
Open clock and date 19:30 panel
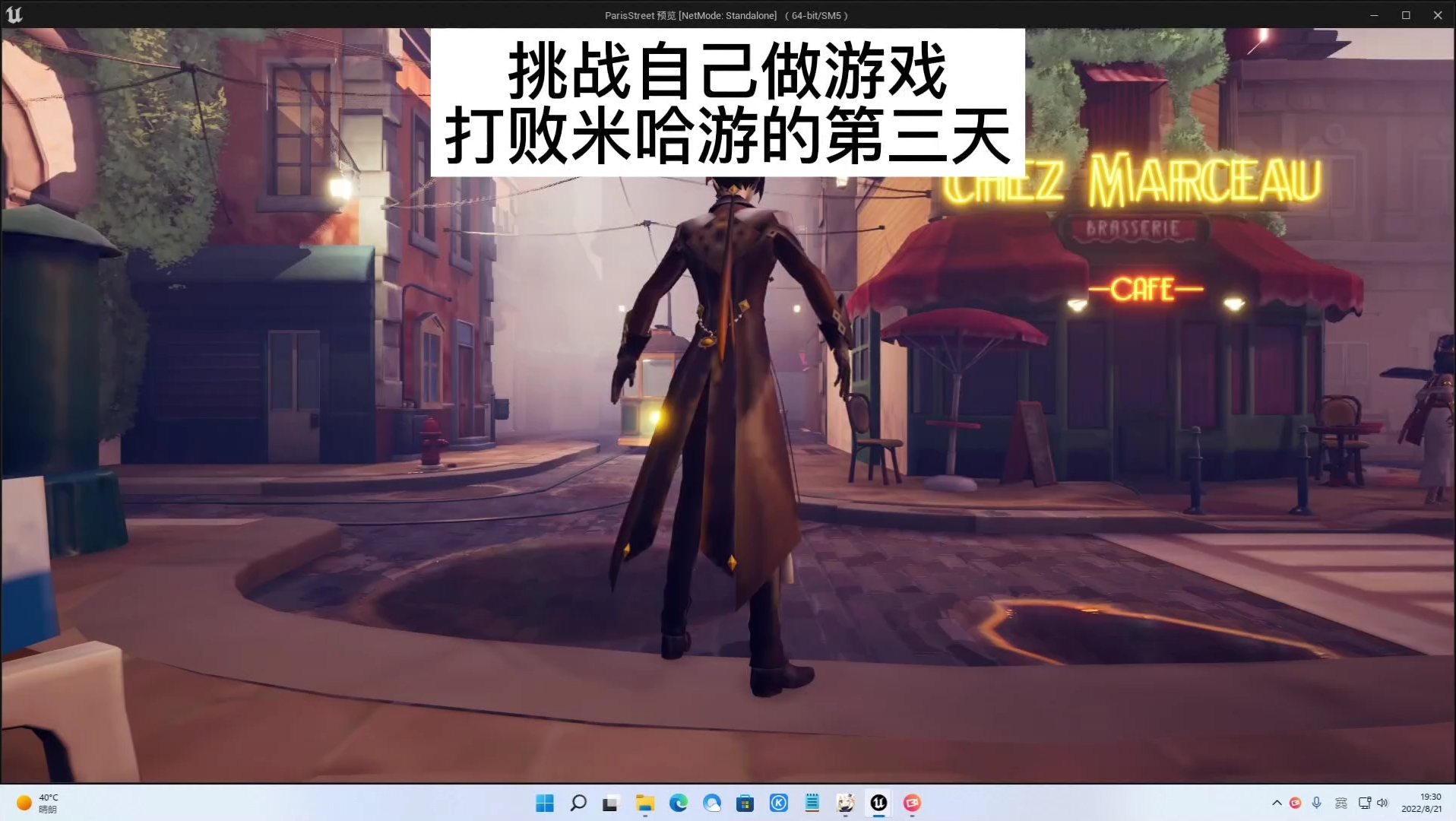1421,803
